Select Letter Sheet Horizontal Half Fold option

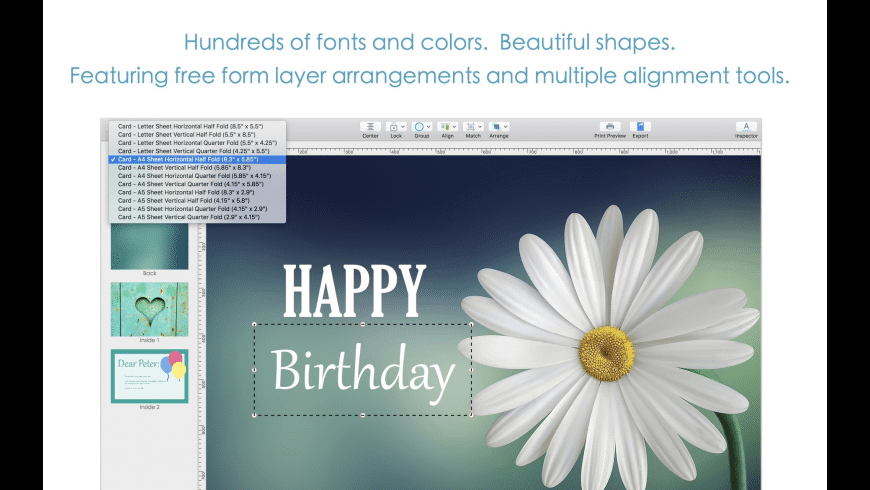190,126
